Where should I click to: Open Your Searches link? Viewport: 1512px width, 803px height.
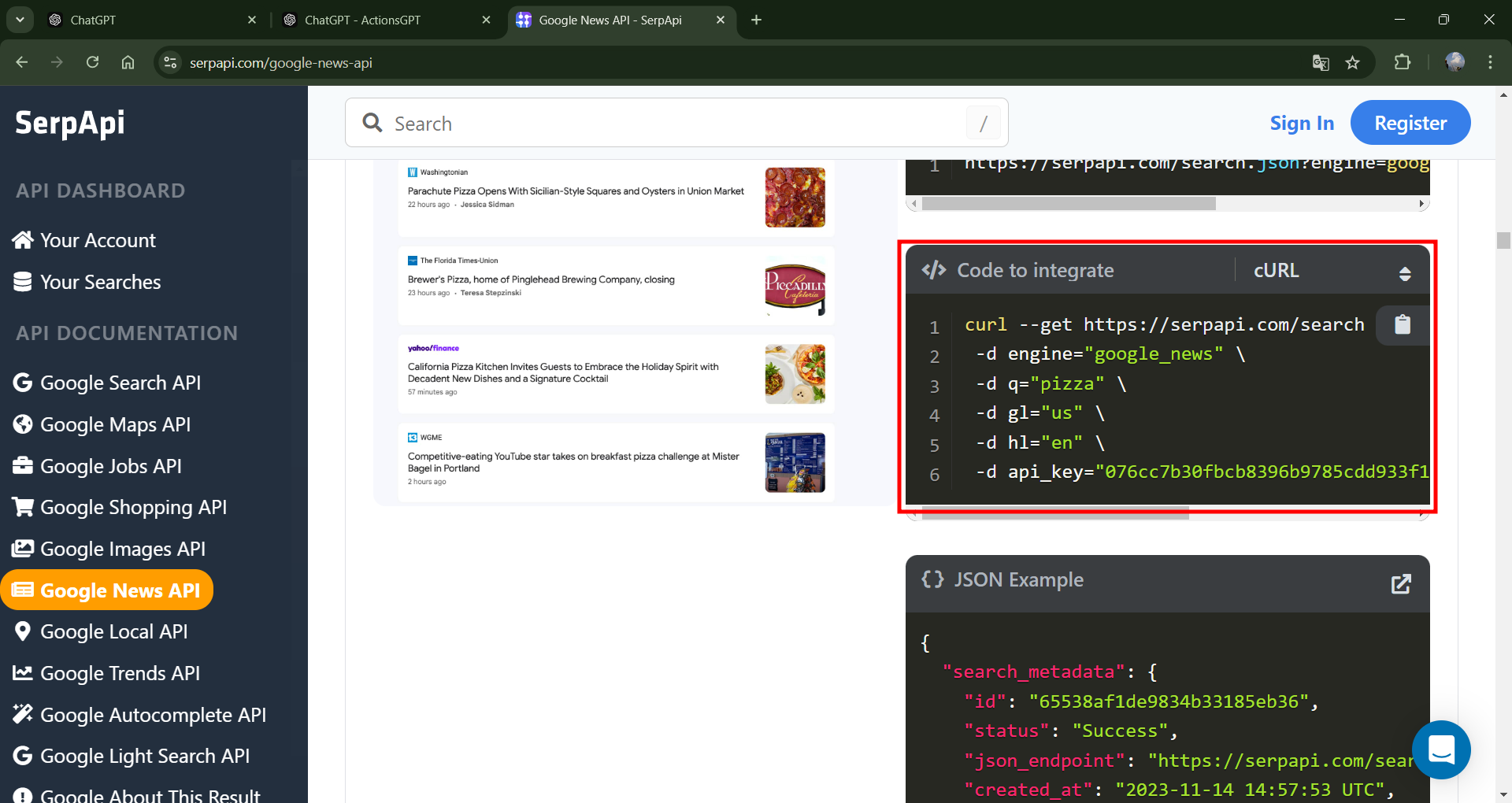pyautogui.click(x=101, y=282)
